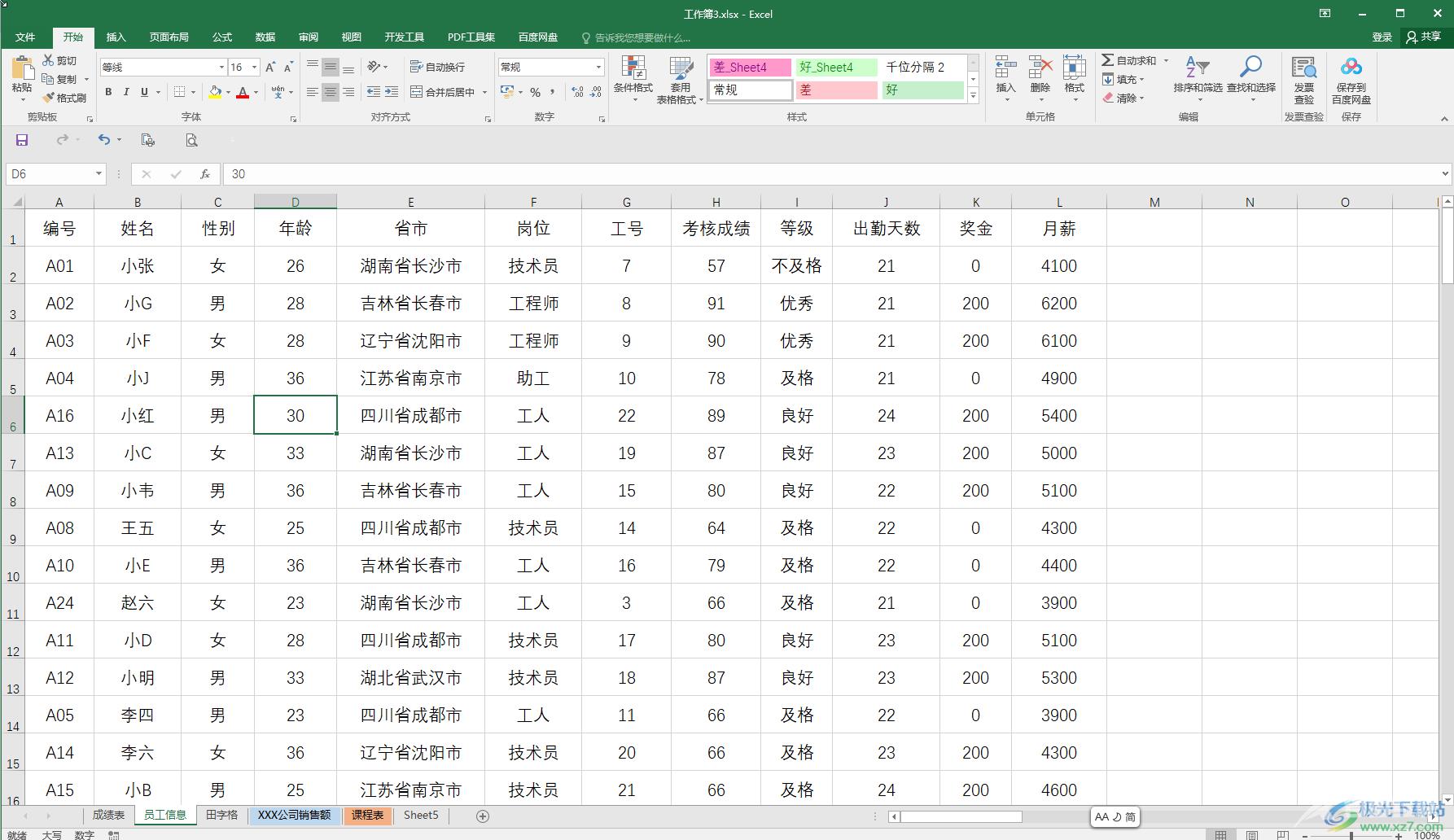Click the Increase Decimal icon
1454x840 pixels.
[577, 92]
